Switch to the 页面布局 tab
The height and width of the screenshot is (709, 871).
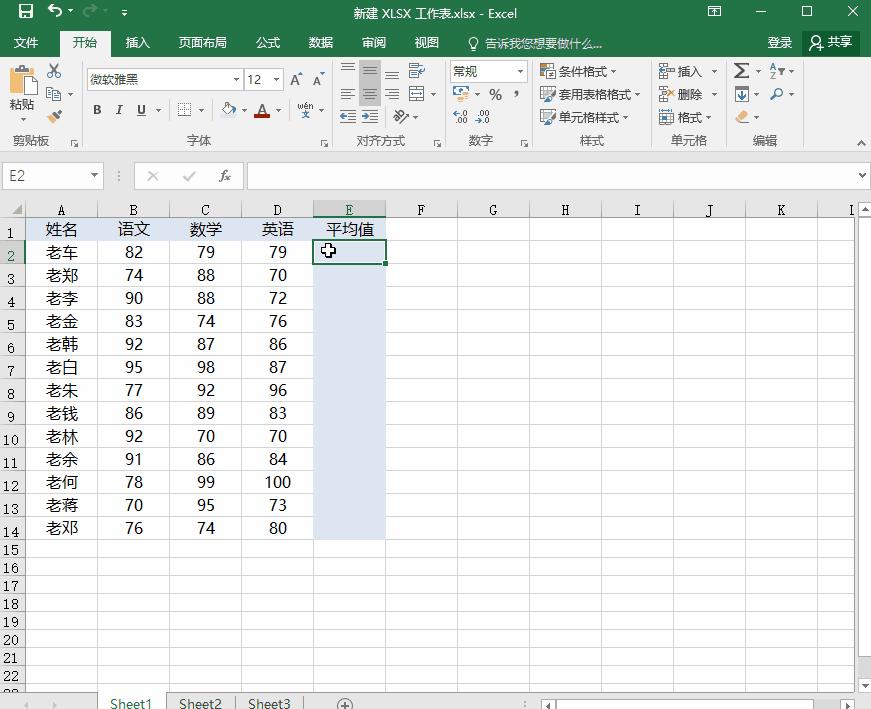click(x=202, y=43)
